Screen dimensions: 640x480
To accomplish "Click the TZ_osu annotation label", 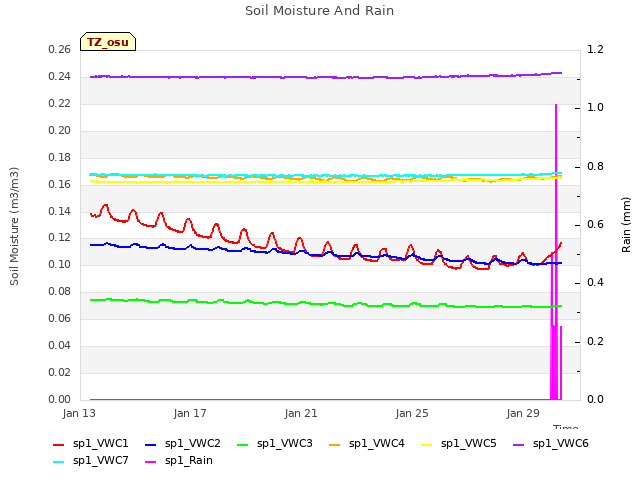I will pos(108,42).
